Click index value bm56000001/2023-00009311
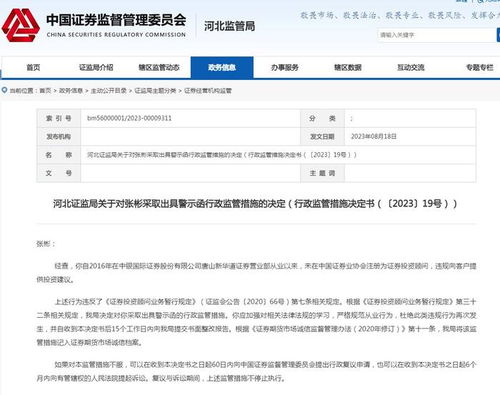Image resolution: width=500 pixels, height=395 pixels. 129,118
